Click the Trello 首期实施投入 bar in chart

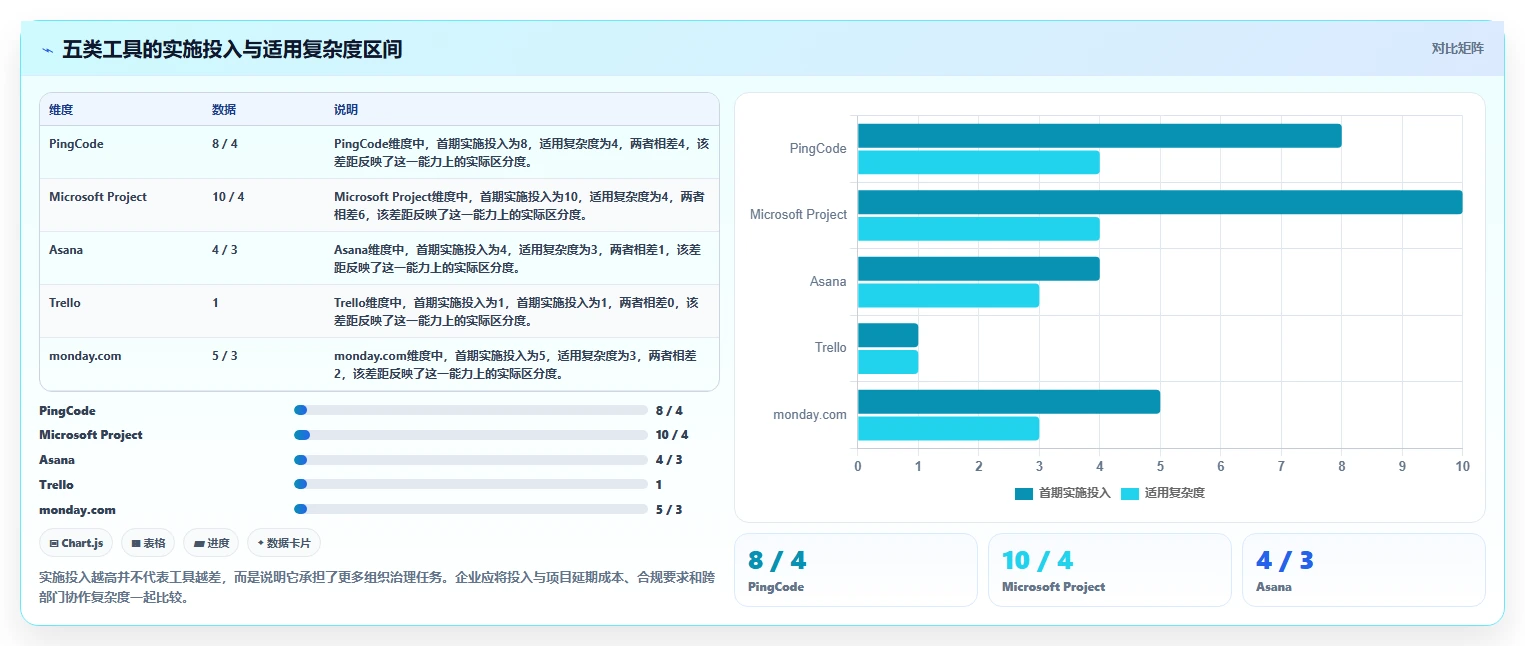888,335
